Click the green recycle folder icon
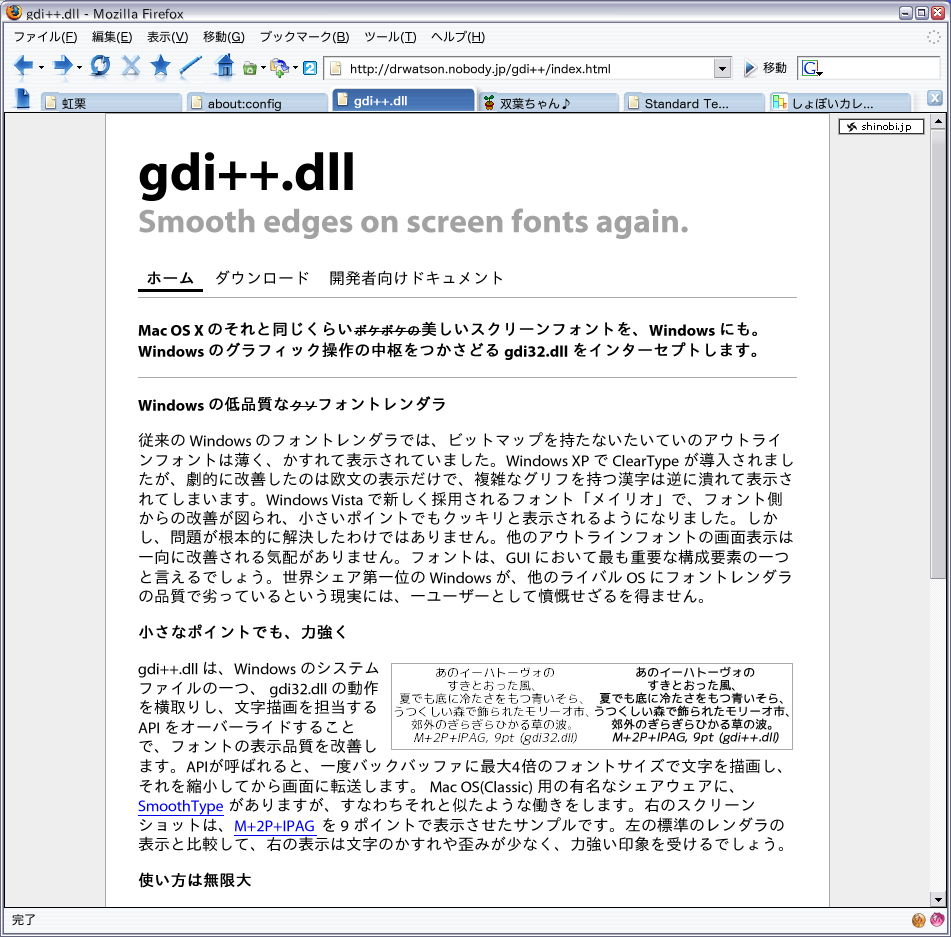This screenshot has width=951, height=937. 249,69
